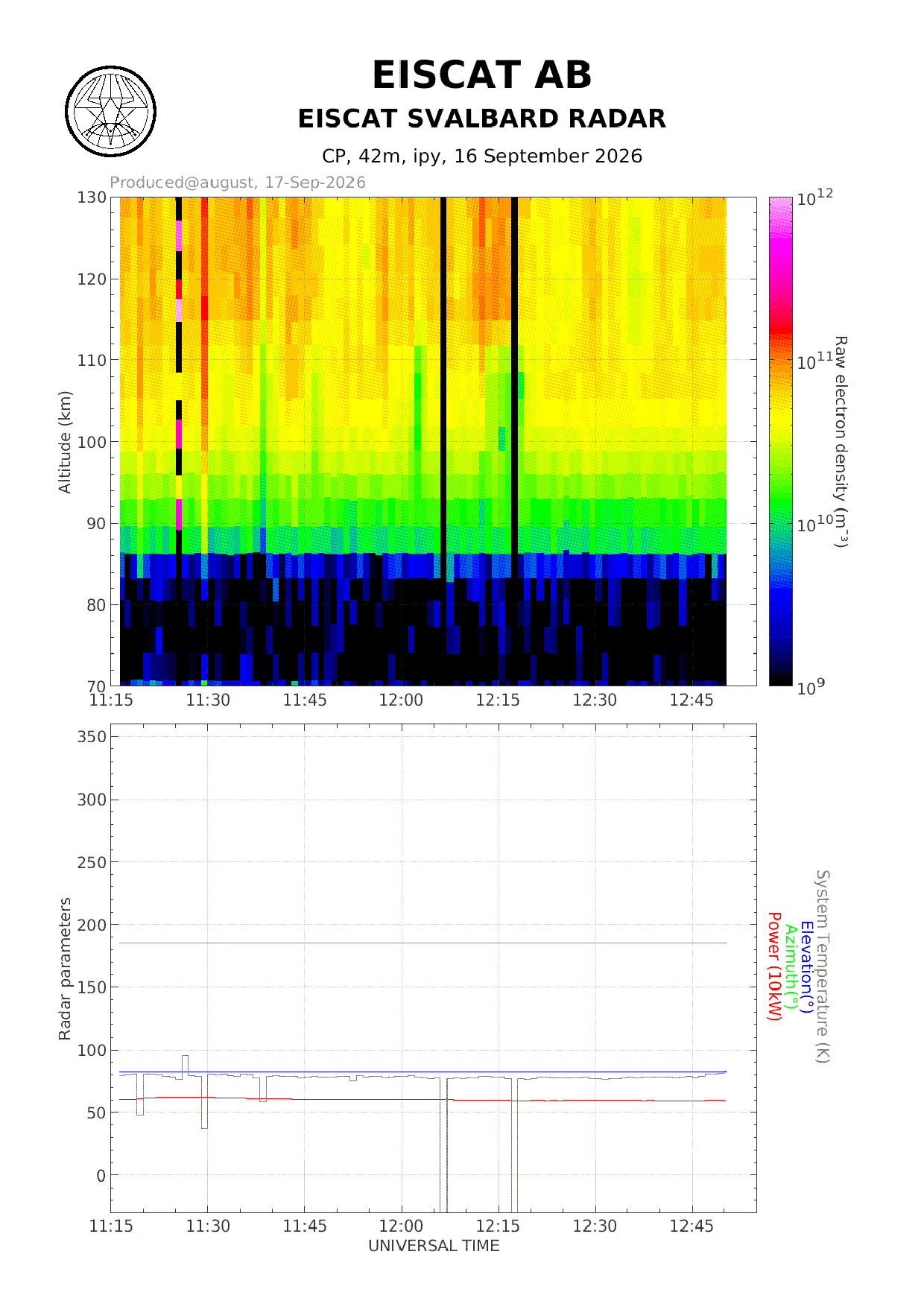Click the 50 tick on the lower plot
Image resolution: width=924 pixels, height=1307 pixels.
96,1113
